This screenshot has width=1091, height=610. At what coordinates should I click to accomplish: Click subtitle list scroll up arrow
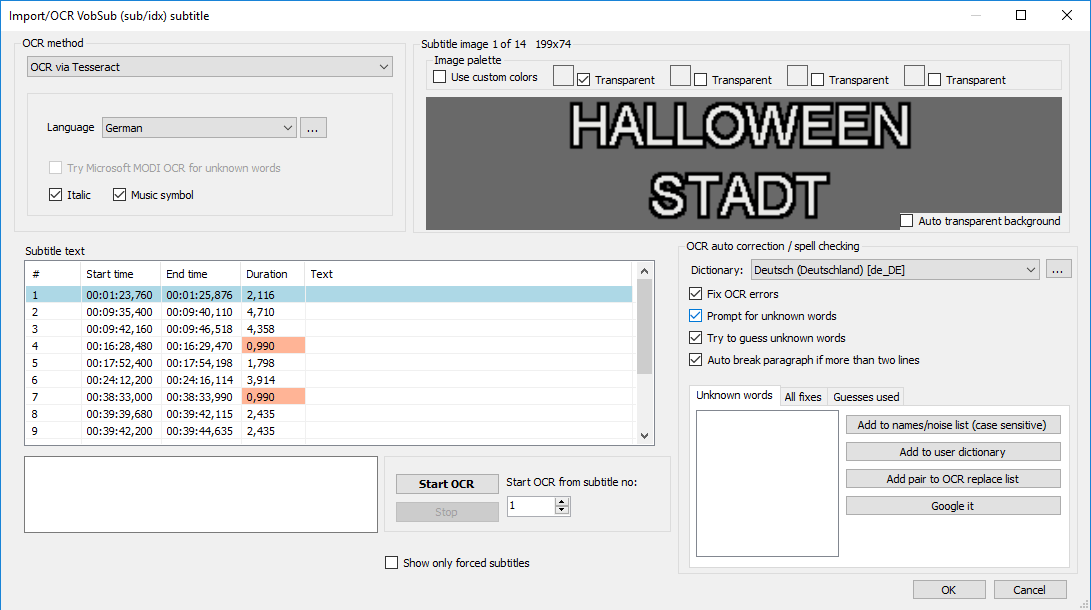[x=644, y=271]
